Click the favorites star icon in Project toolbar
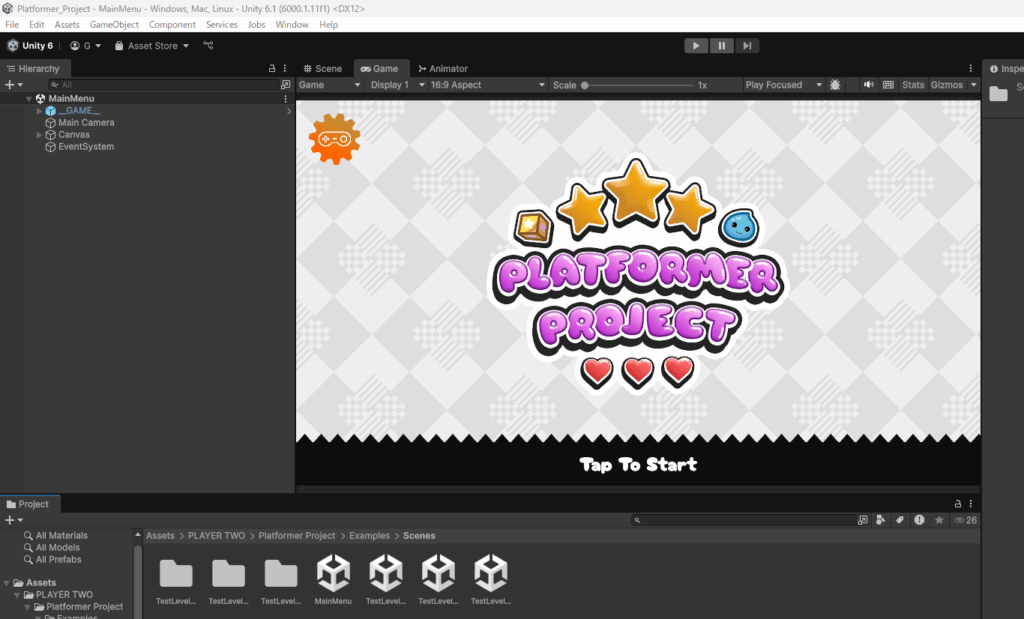 pyautogui.click(x=939, y=520)
